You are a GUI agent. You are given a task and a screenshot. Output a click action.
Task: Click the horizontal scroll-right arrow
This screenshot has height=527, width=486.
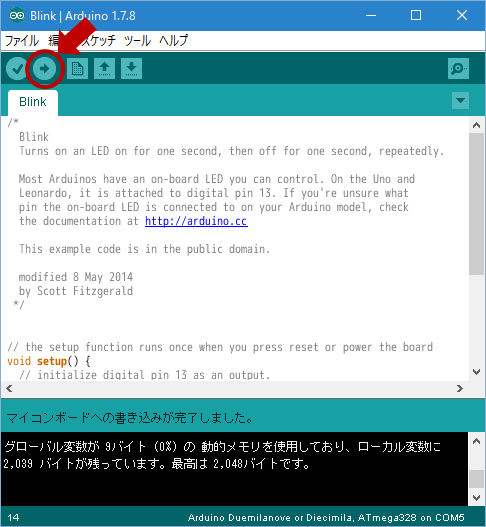coord(460,389)
